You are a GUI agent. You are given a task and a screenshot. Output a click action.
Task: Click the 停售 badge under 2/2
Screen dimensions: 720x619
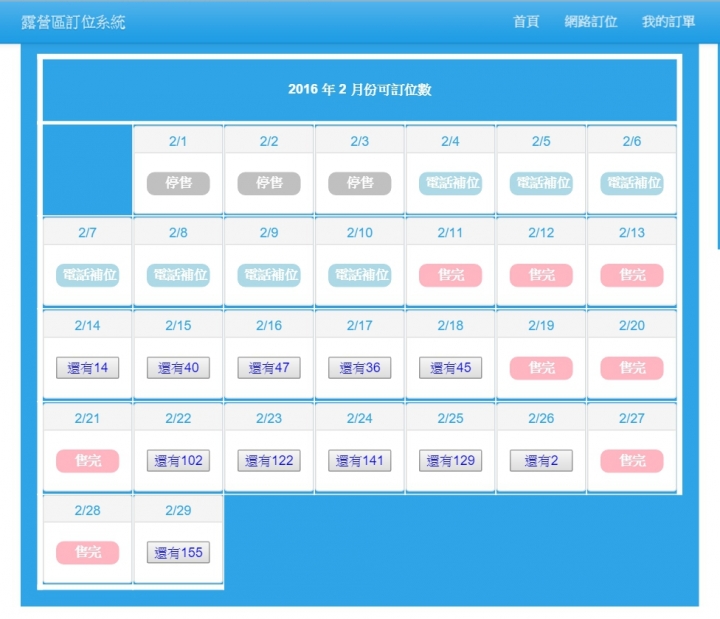[x=269, y=183]
